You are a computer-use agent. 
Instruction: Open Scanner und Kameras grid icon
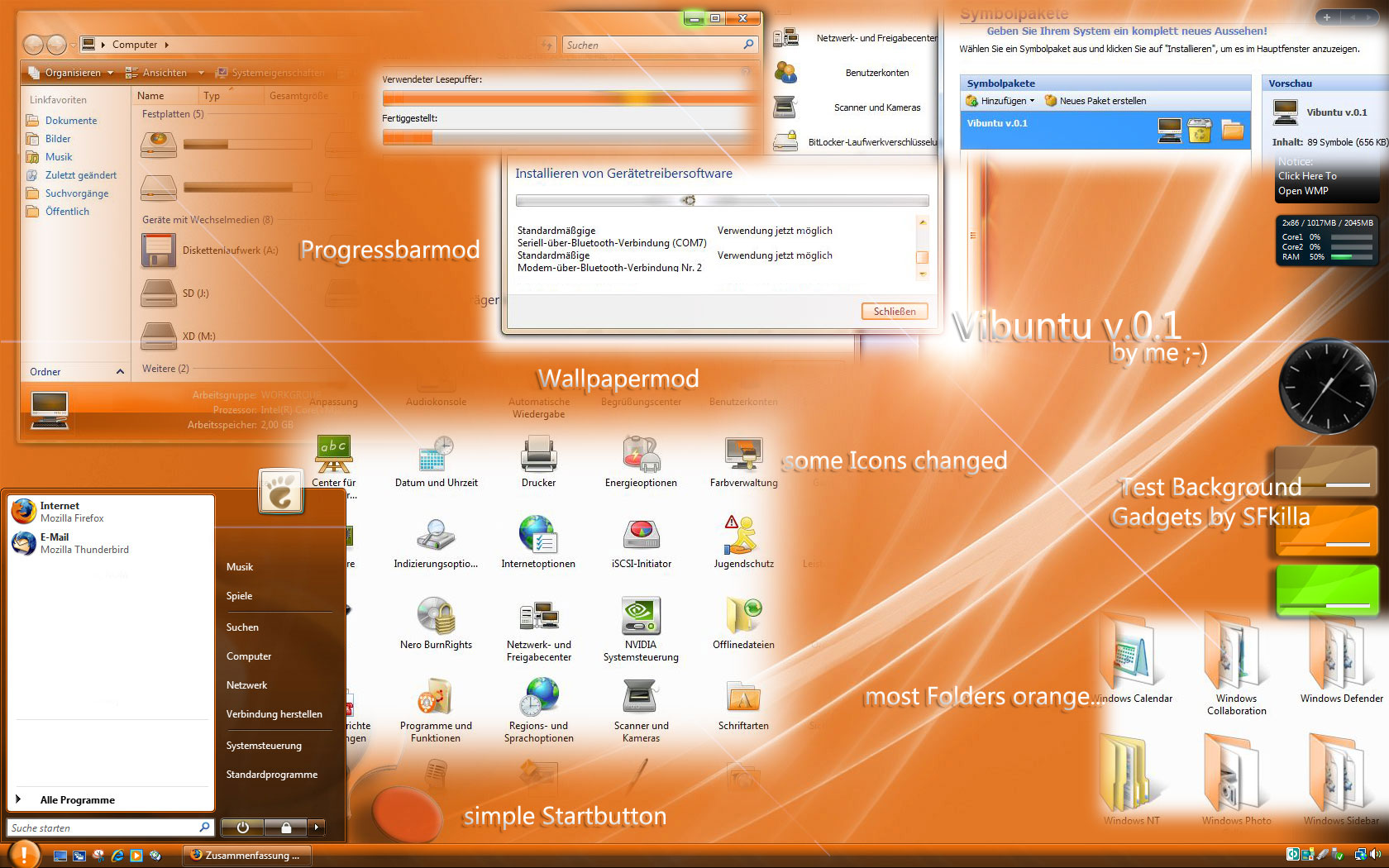pos(641,711)
